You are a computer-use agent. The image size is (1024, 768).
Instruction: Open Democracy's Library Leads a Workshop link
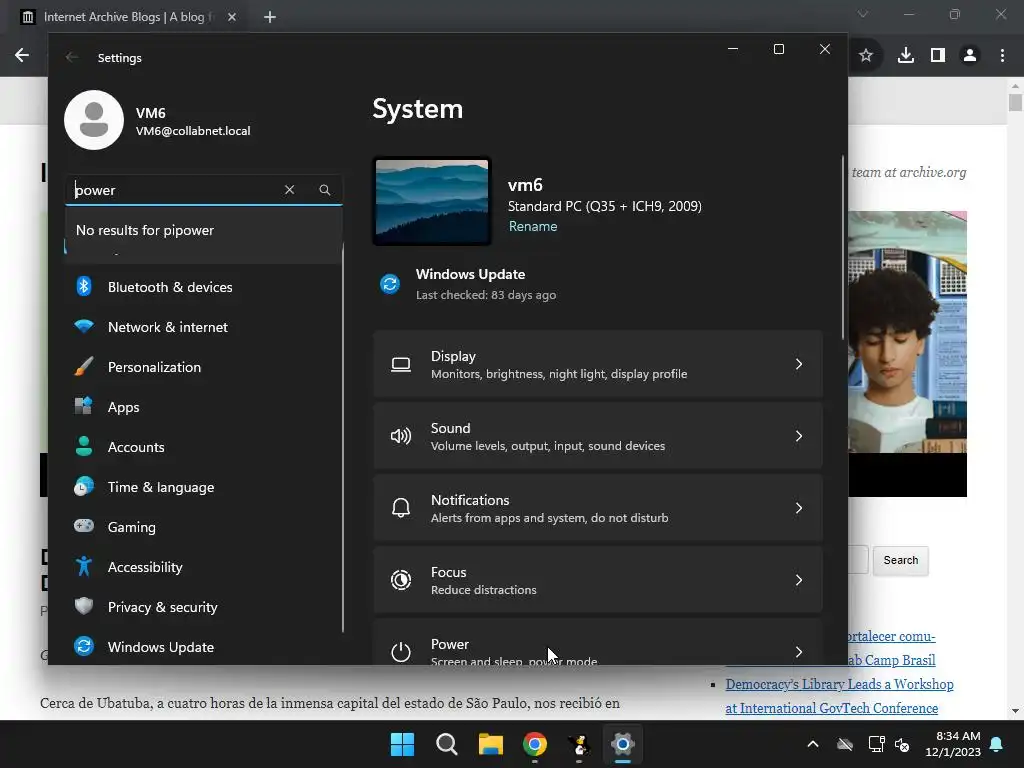click(839, 696)
